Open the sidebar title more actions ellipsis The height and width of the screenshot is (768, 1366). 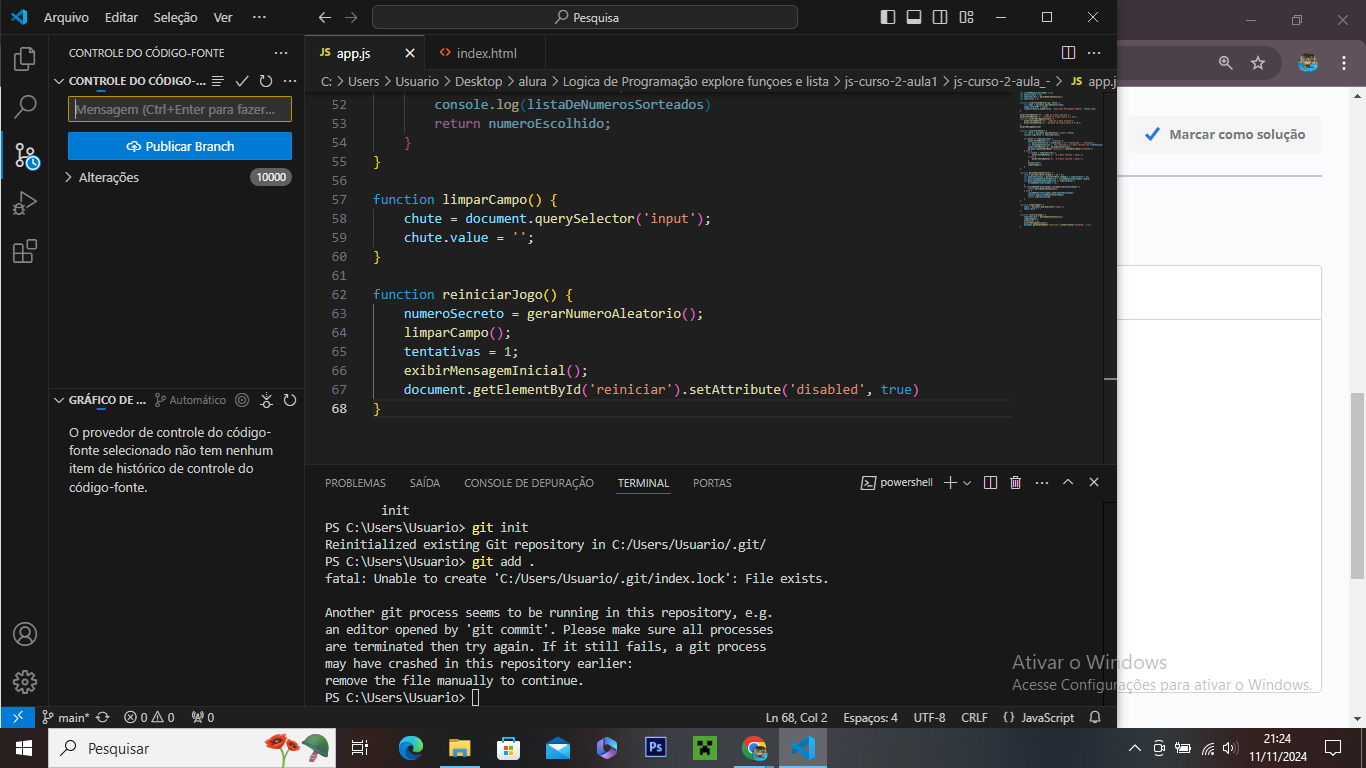281,53
